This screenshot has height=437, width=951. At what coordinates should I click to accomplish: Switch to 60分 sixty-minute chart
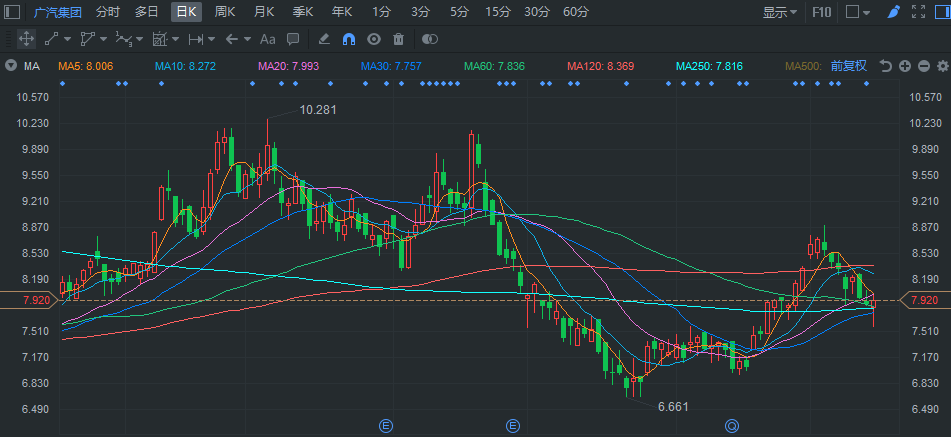tap(576, 12)
